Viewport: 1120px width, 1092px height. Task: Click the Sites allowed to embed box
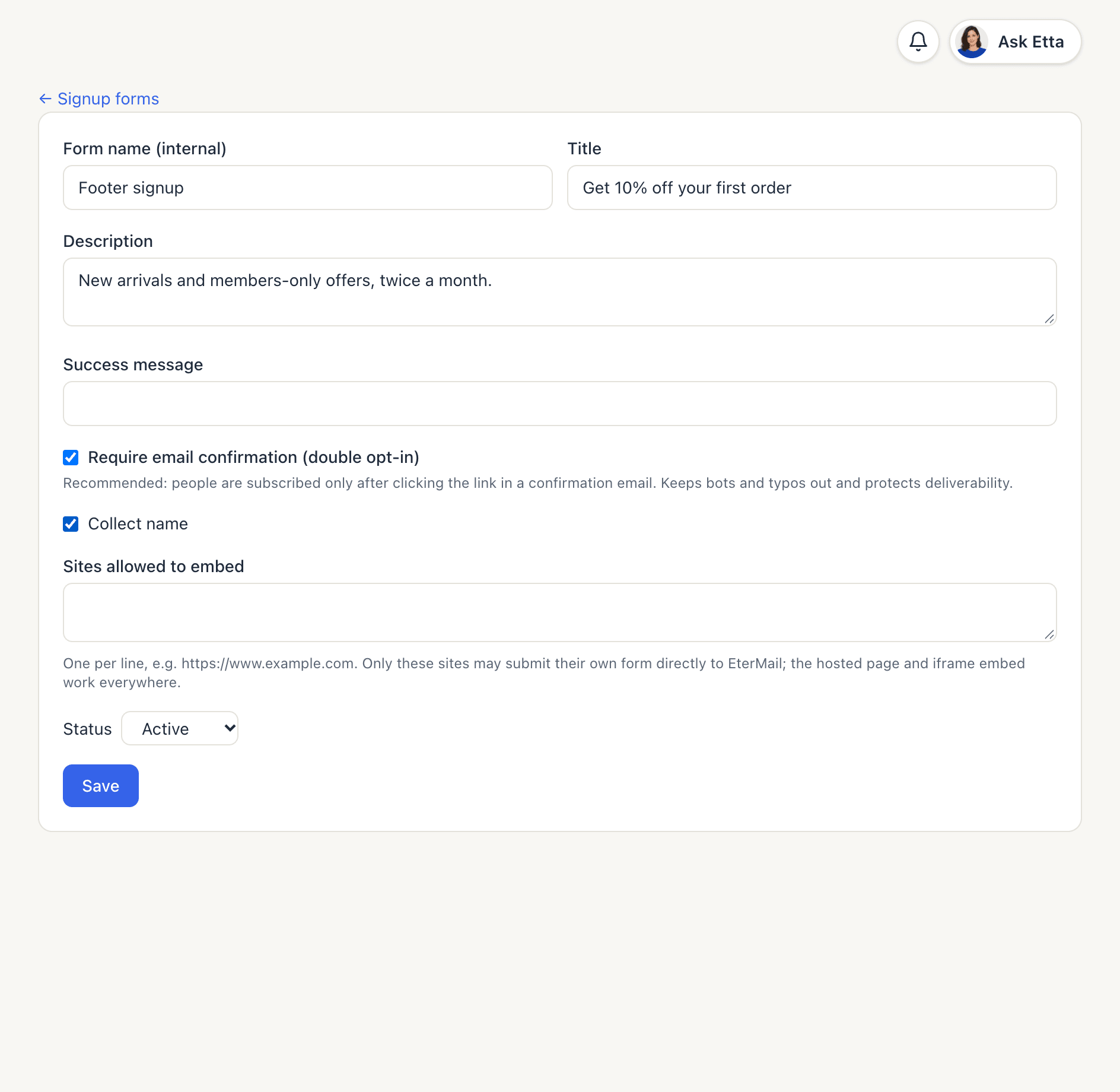pyautogui.click(x=560, y=612)
